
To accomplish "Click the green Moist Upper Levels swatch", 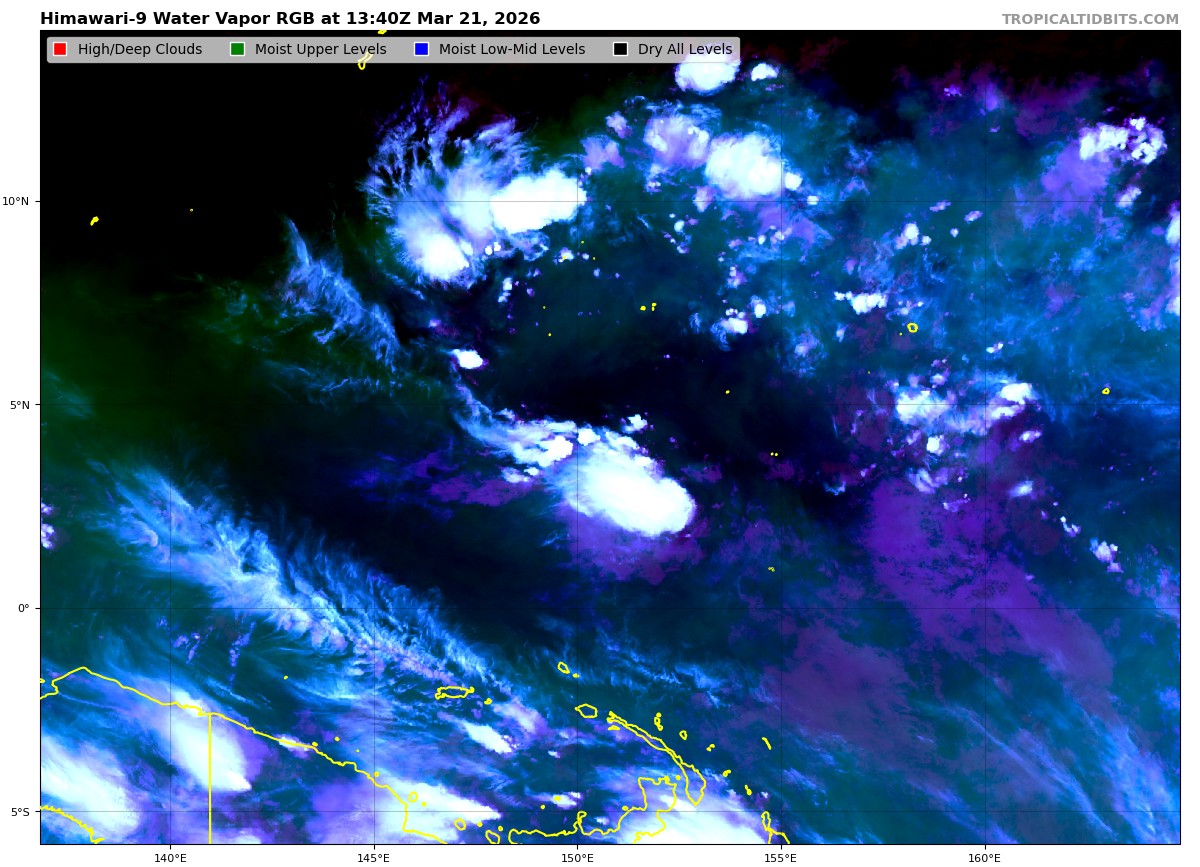I will pos(237,49).
